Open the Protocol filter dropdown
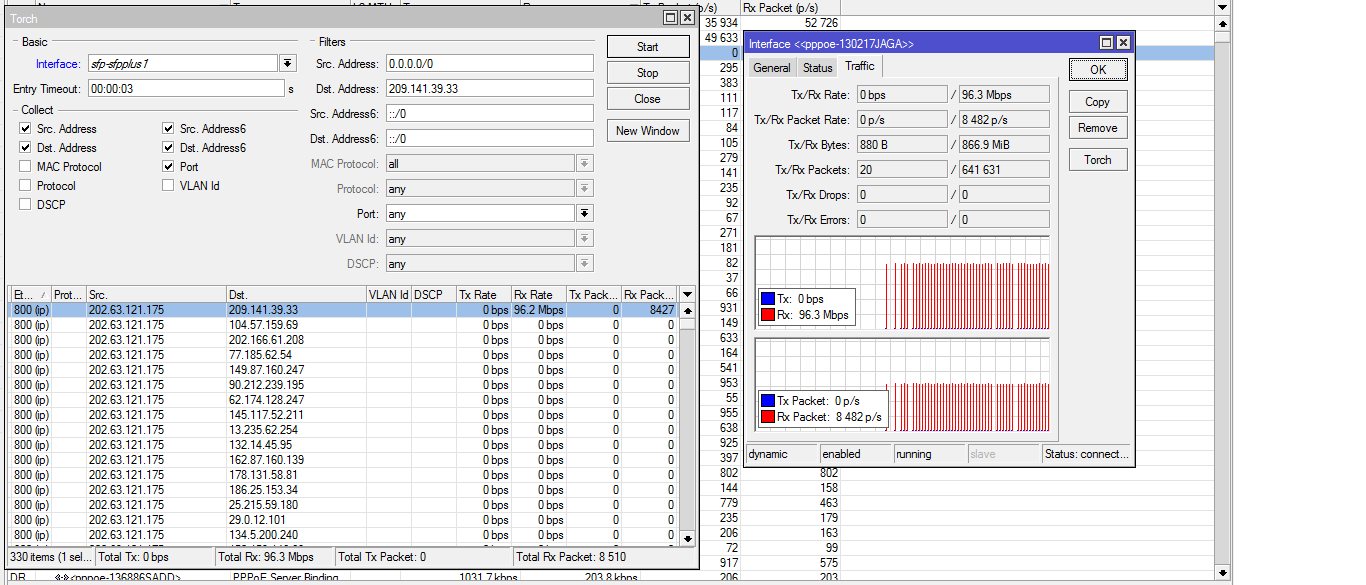This screenshot has width=1366, height=585. tap(585, 189)
